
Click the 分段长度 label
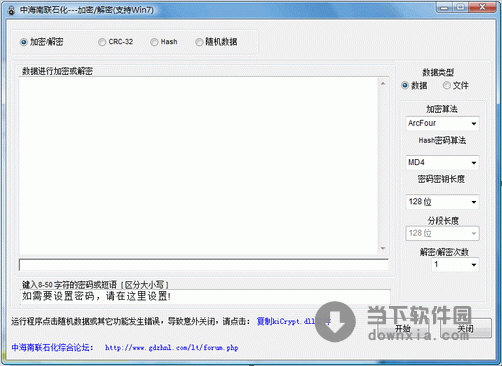443,220
